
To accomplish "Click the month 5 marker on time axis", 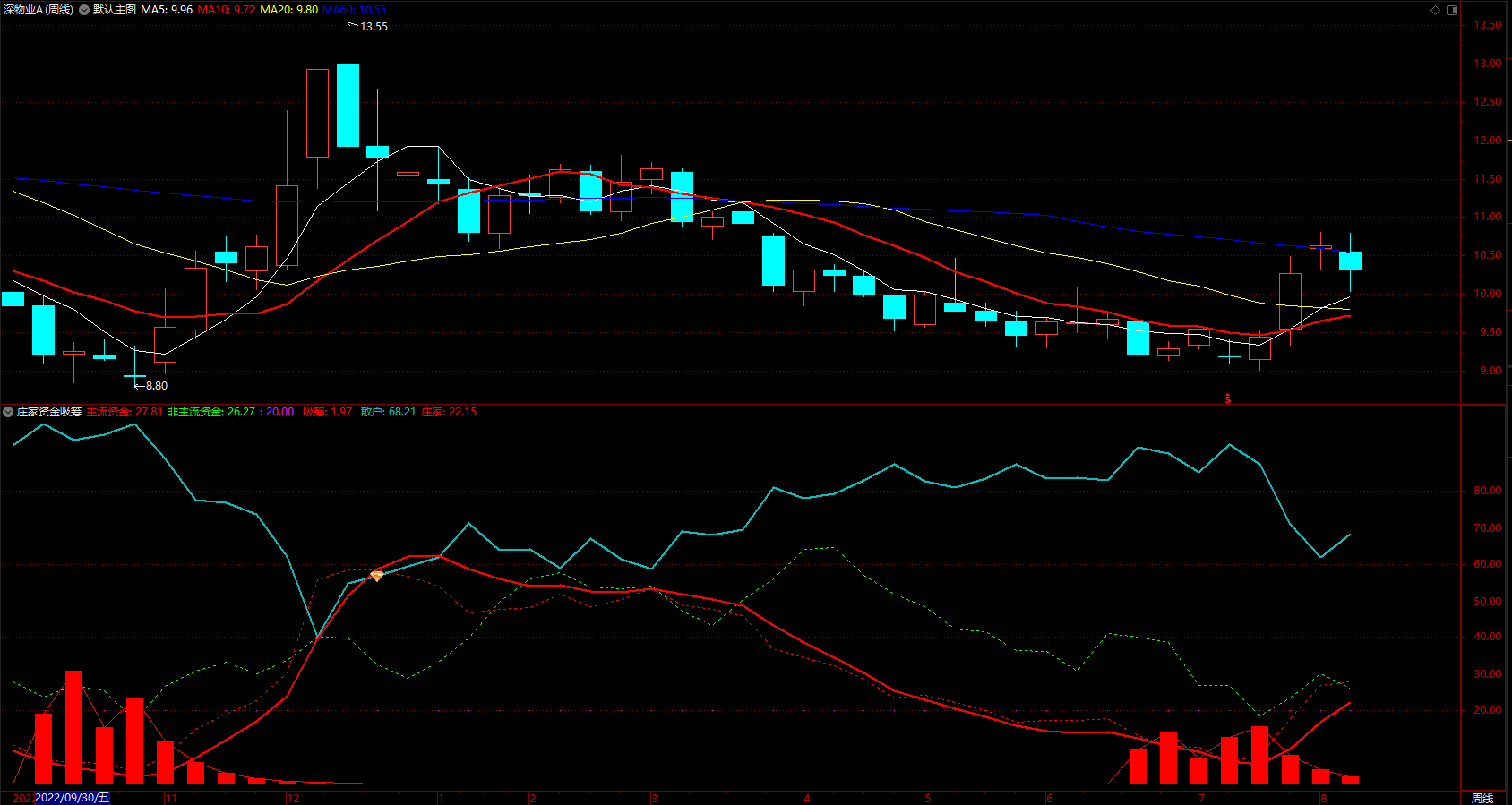I will 928,798.
